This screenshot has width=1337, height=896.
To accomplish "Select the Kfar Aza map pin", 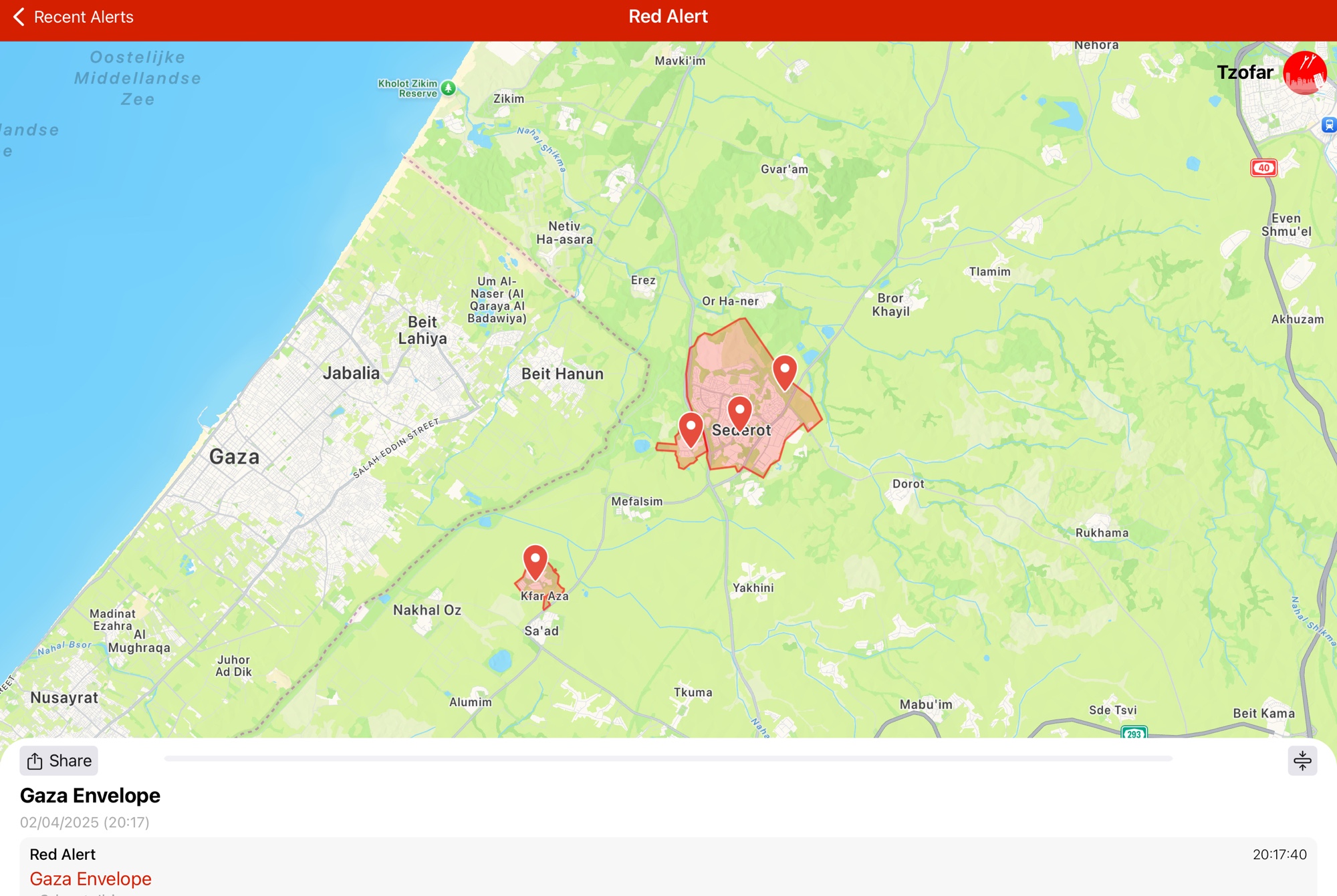I will pos(535,560).
